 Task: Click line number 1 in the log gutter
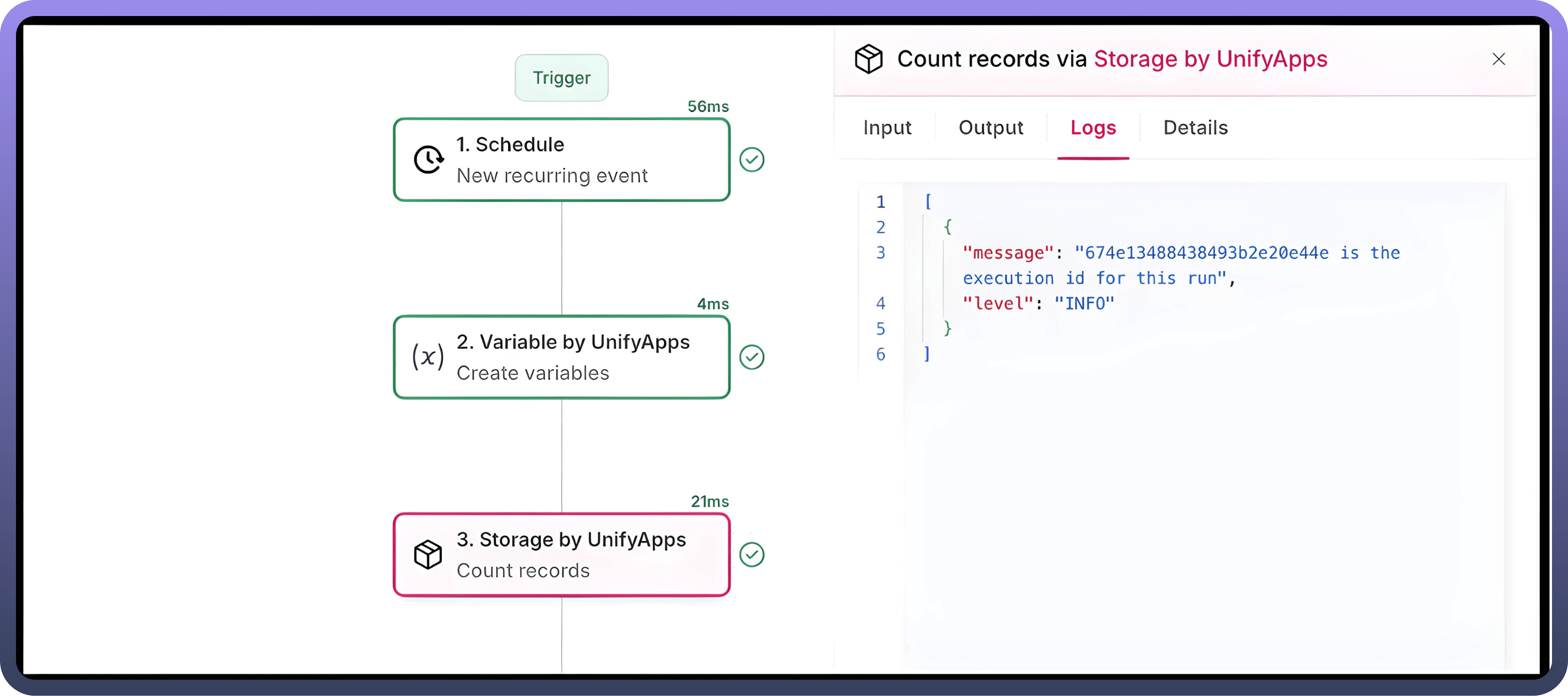point(880,202)
